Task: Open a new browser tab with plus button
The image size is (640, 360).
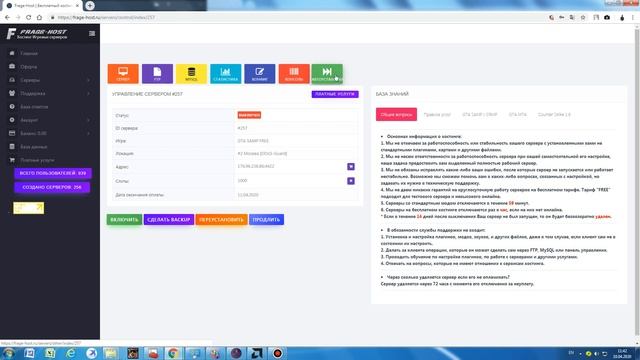Action: (90, 5)
